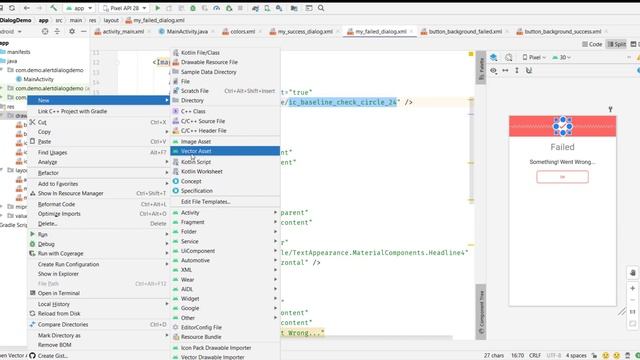
Task: Click the yellow warning marker in gutter
Action: pos(471,54)
